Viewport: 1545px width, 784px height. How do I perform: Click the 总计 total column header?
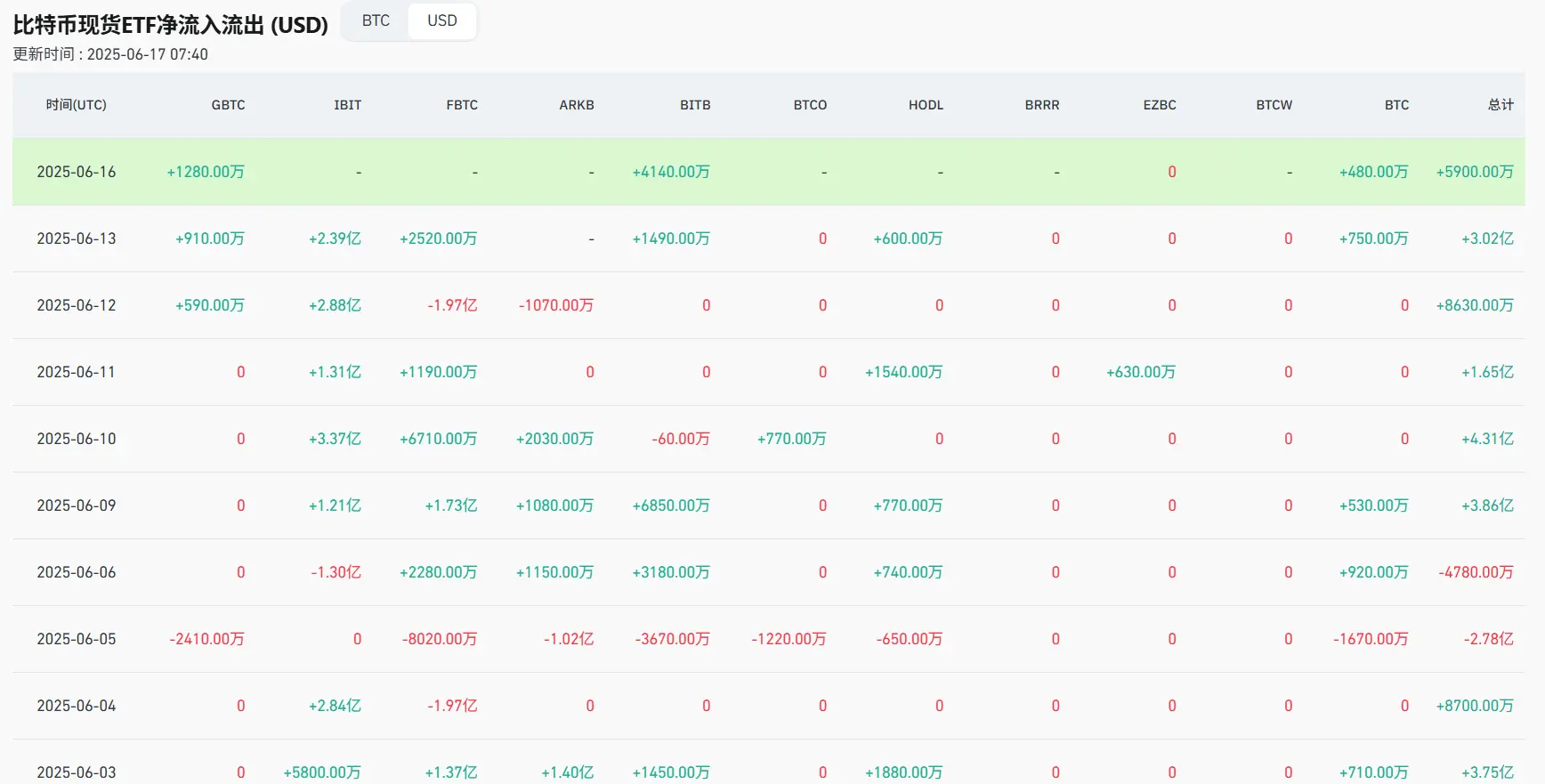point(1501,105)
